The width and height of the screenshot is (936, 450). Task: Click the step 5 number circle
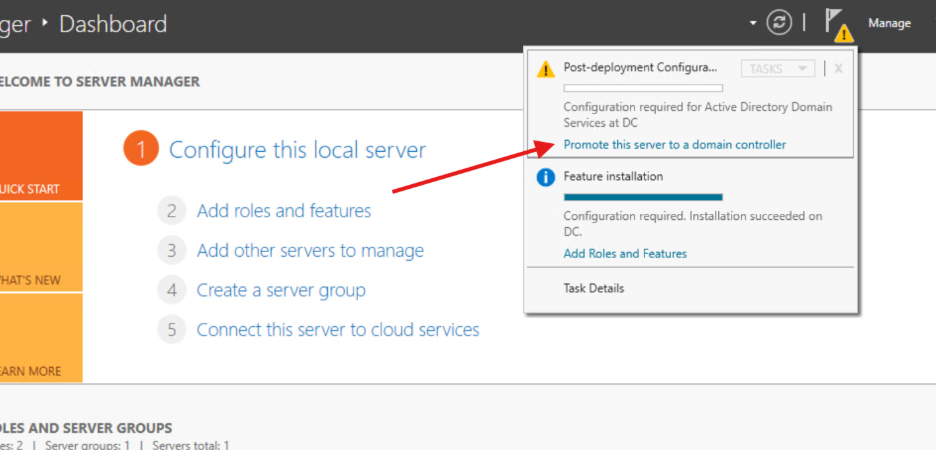point(172,330)
